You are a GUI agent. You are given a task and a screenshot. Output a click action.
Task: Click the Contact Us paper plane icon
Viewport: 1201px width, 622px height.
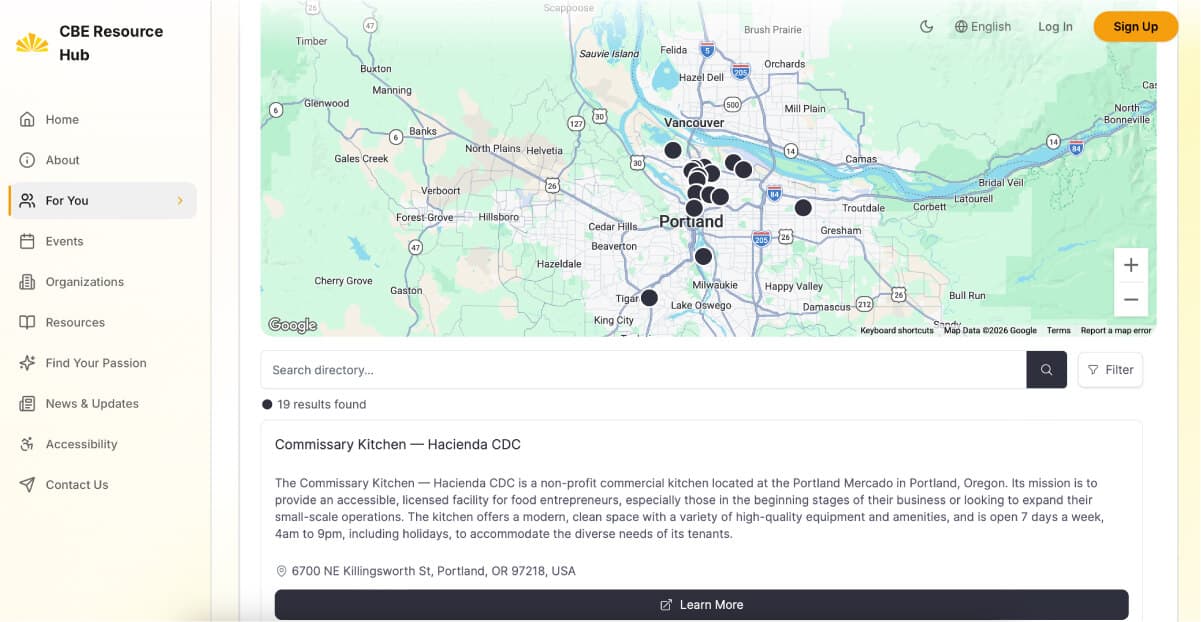27,485
